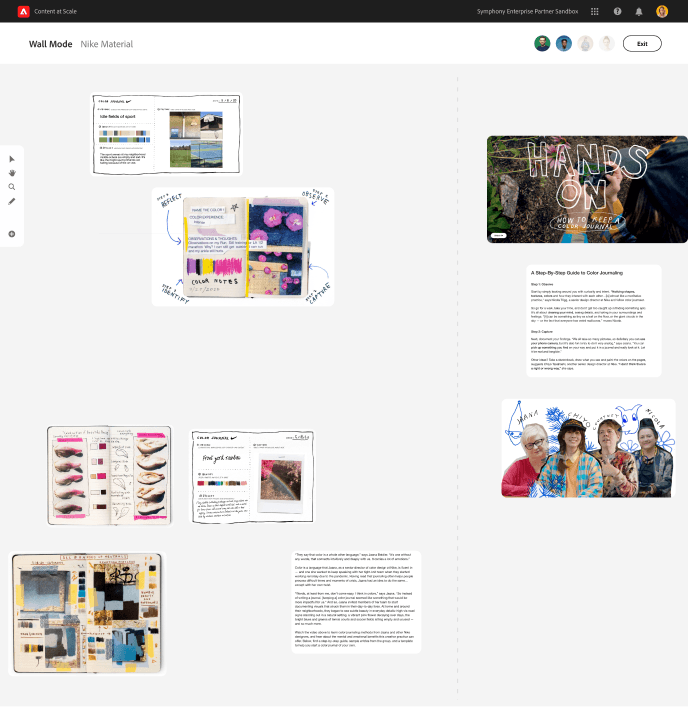Click the Content at Scale app name
The width and height of the screenshot is (688, 708).
click(56, 11)
